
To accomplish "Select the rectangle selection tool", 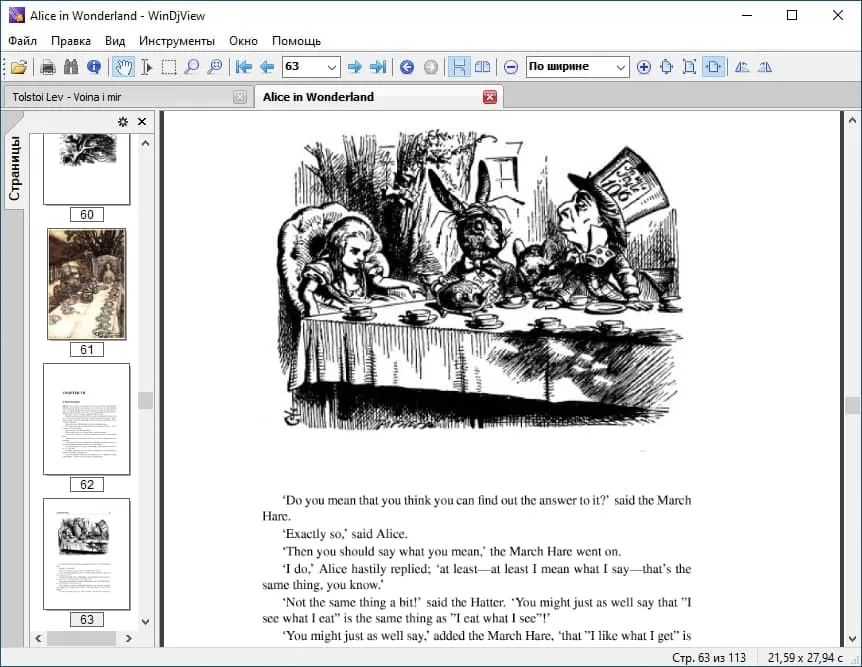I will pos(169,67).
